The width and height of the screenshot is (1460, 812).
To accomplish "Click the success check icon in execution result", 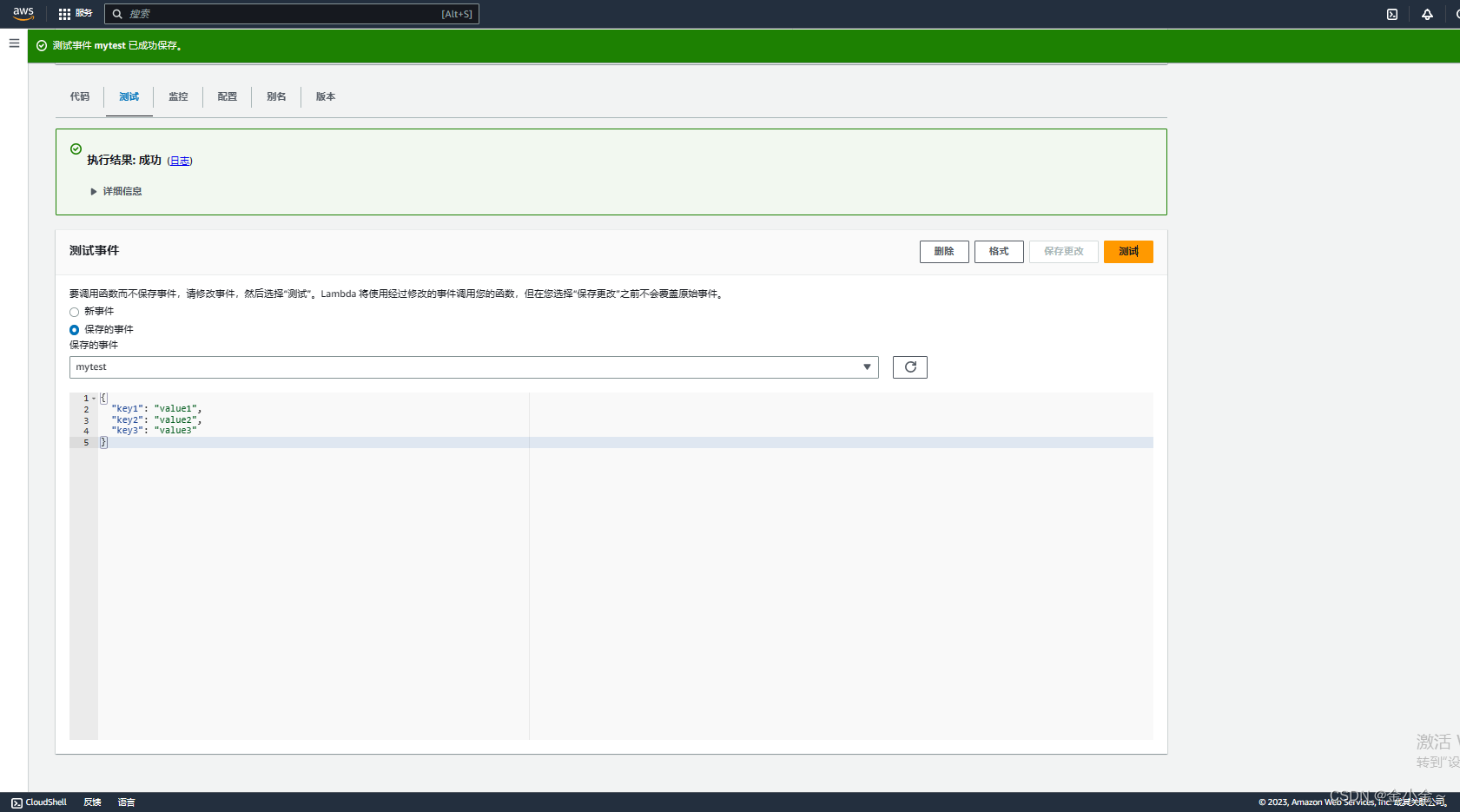I will tap(76, 149).
